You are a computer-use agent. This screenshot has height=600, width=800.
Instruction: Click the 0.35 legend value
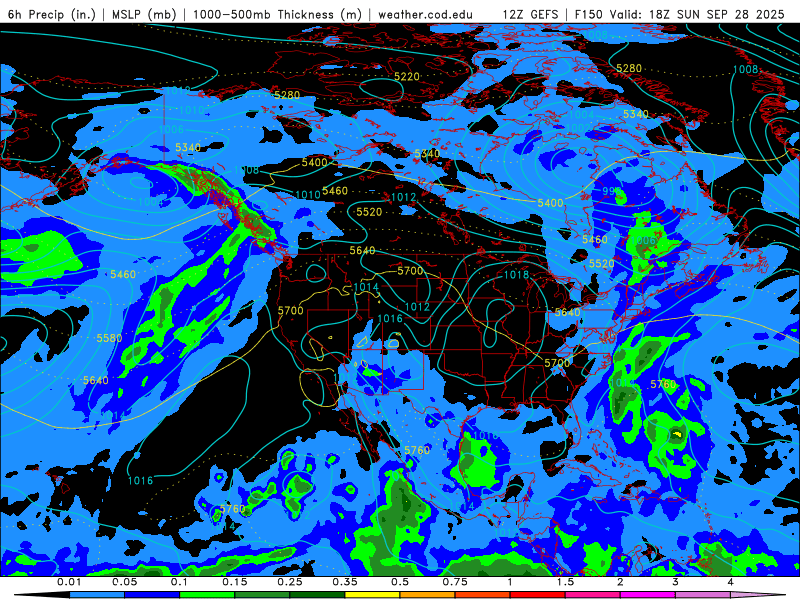tap(345, 582)
